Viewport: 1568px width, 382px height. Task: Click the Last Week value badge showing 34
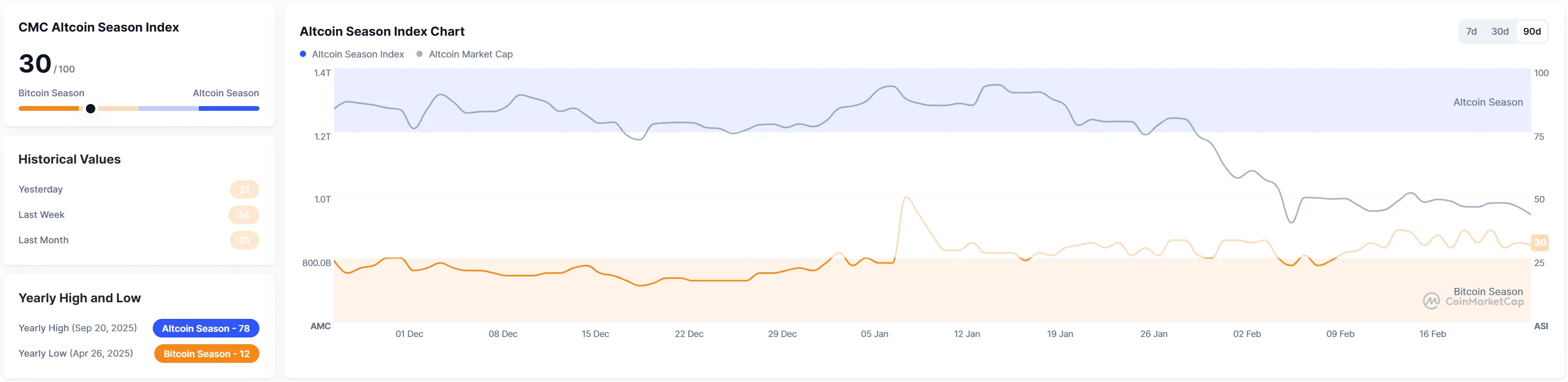coord(243,215)
